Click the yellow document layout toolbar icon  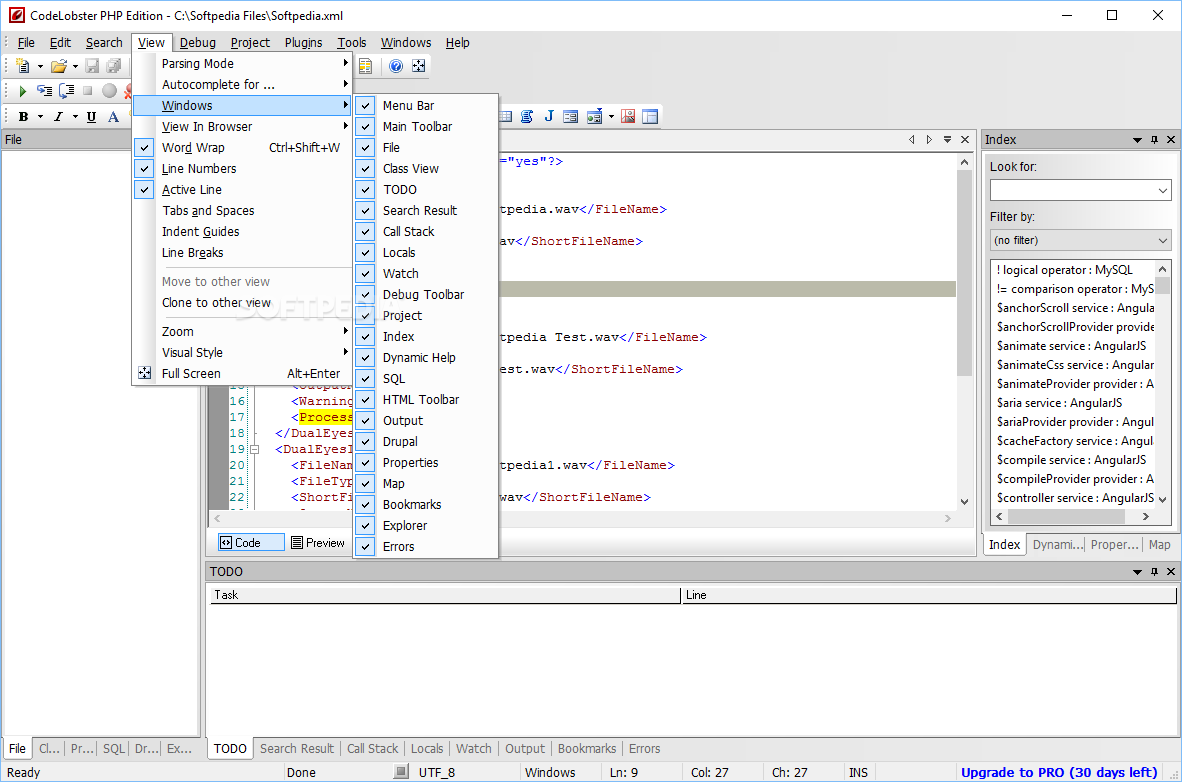tap(366, 66)
